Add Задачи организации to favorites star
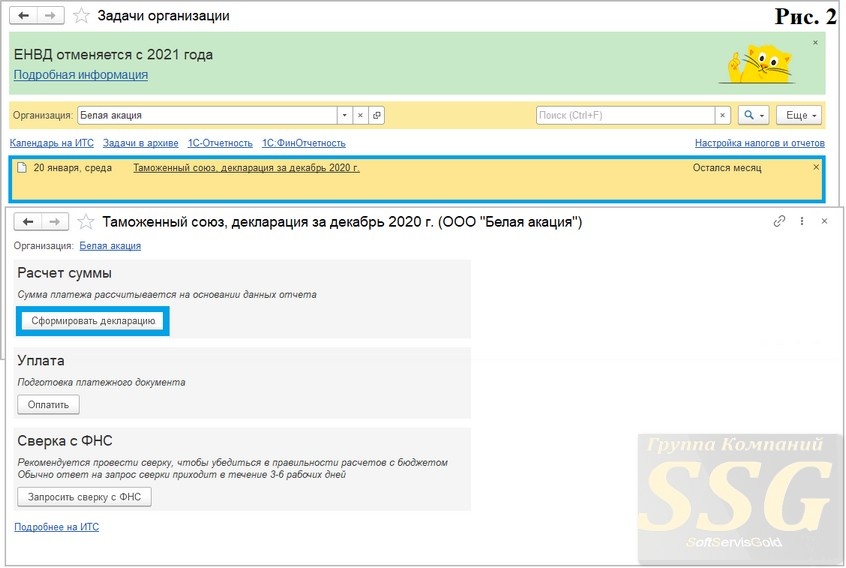846x568 pixels. (81, 16)
